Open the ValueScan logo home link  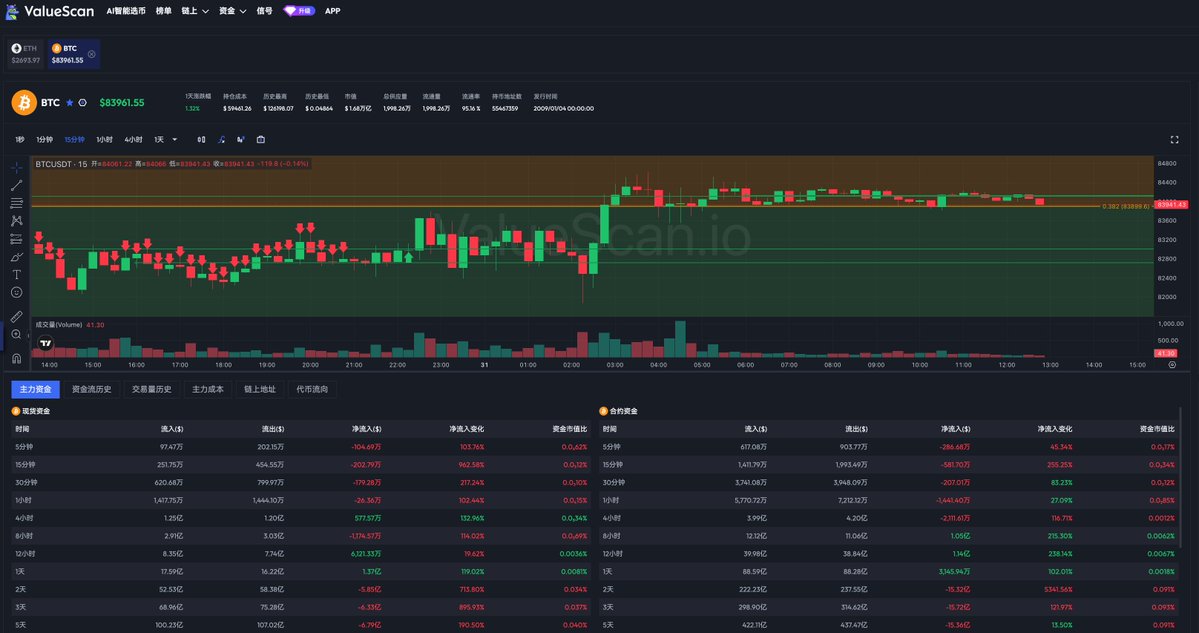(50, 11)
